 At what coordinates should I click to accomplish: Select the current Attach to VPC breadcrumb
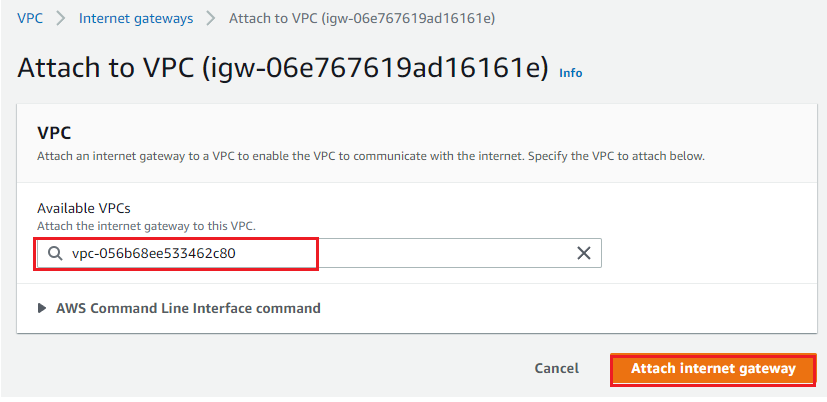(x=362, y=19)
